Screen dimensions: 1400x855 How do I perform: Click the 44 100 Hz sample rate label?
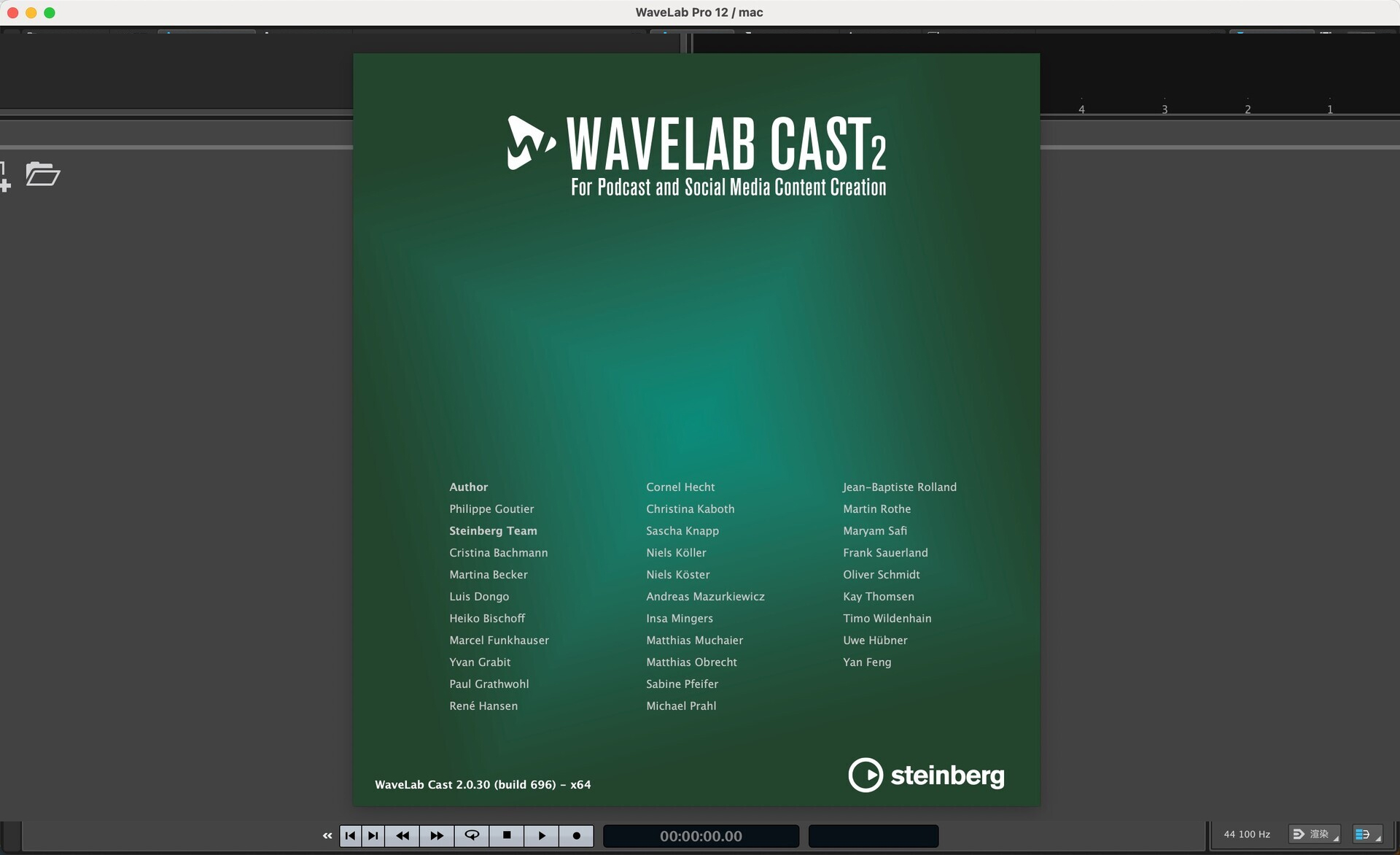pos(1247,835)
